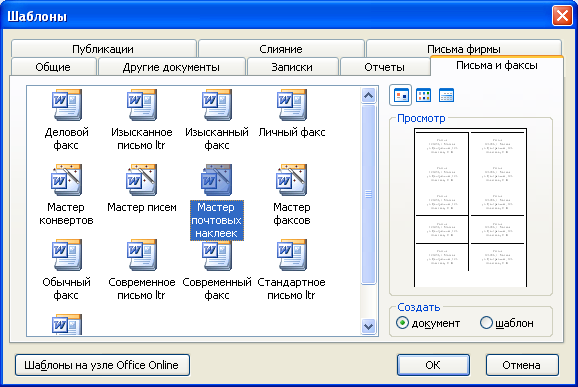Confirm with the ОК button
This screenshot has height=387, width=578.
click(433, 365)
